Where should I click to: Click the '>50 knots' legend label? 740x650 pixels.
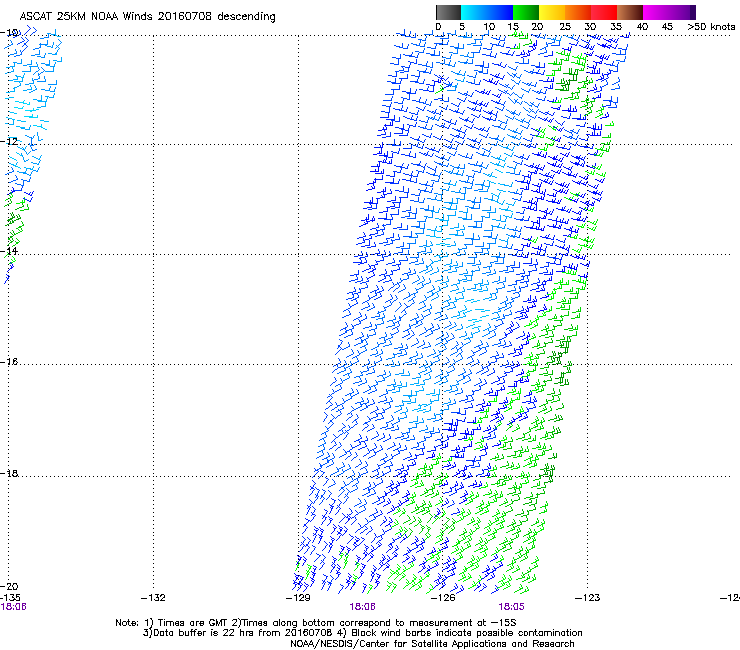[x=711, y=26]
